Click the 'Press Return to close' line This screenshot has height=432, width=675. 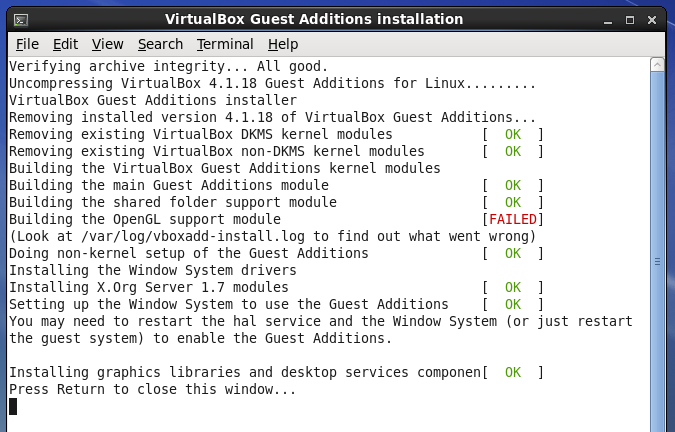[x=153, y=389]
